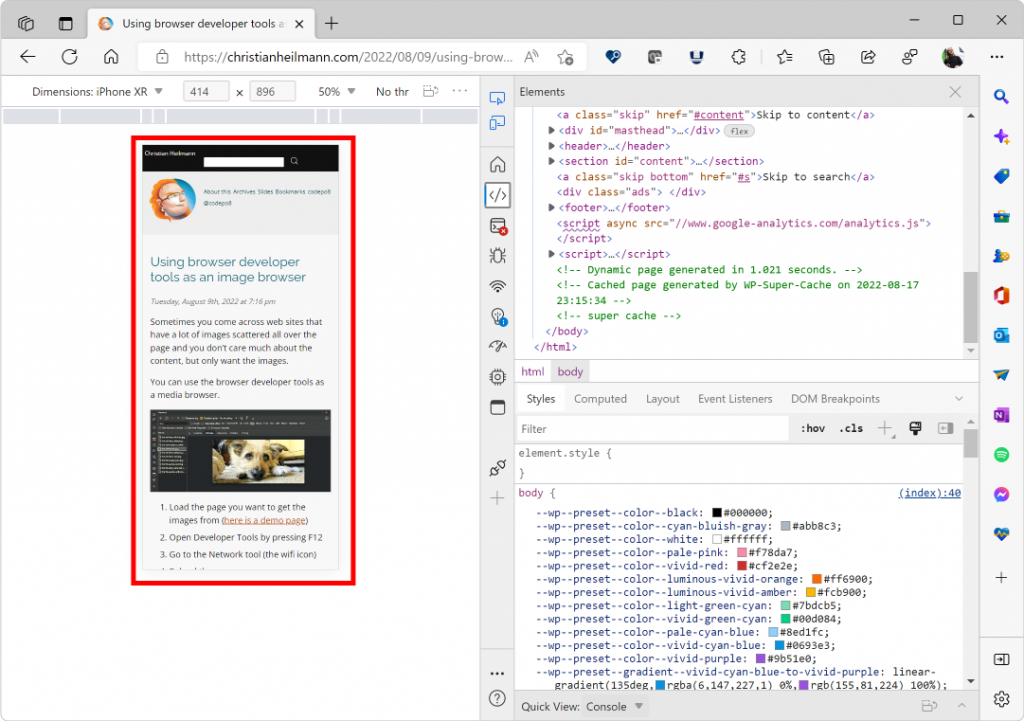This screenshot has width=1024, height=721.
Task: Open the Memory chip tool
Action: (497, 377)
